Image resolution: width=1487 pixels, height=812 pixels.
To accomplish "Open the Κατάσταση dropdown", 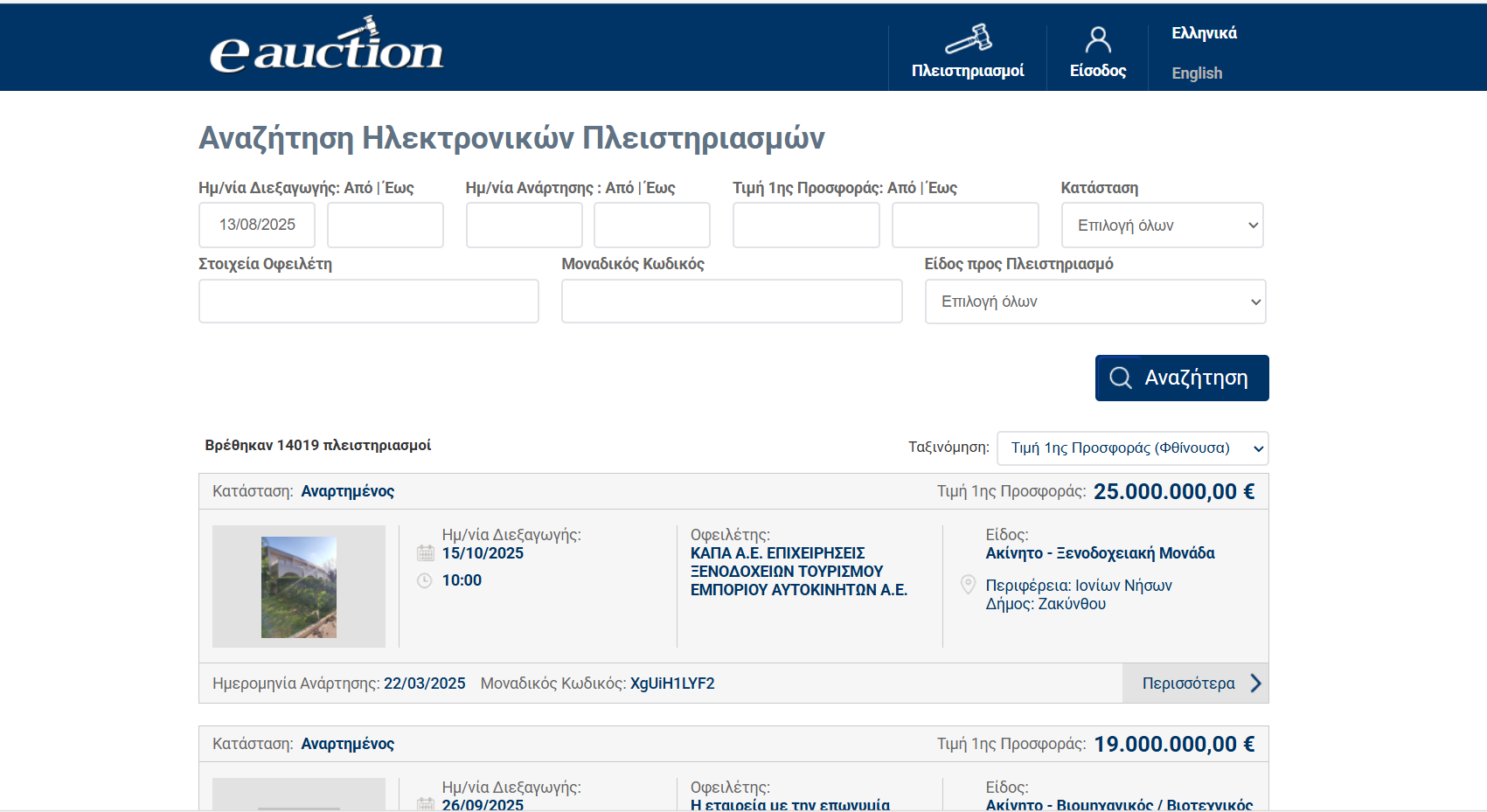I will coord(1162,226).
